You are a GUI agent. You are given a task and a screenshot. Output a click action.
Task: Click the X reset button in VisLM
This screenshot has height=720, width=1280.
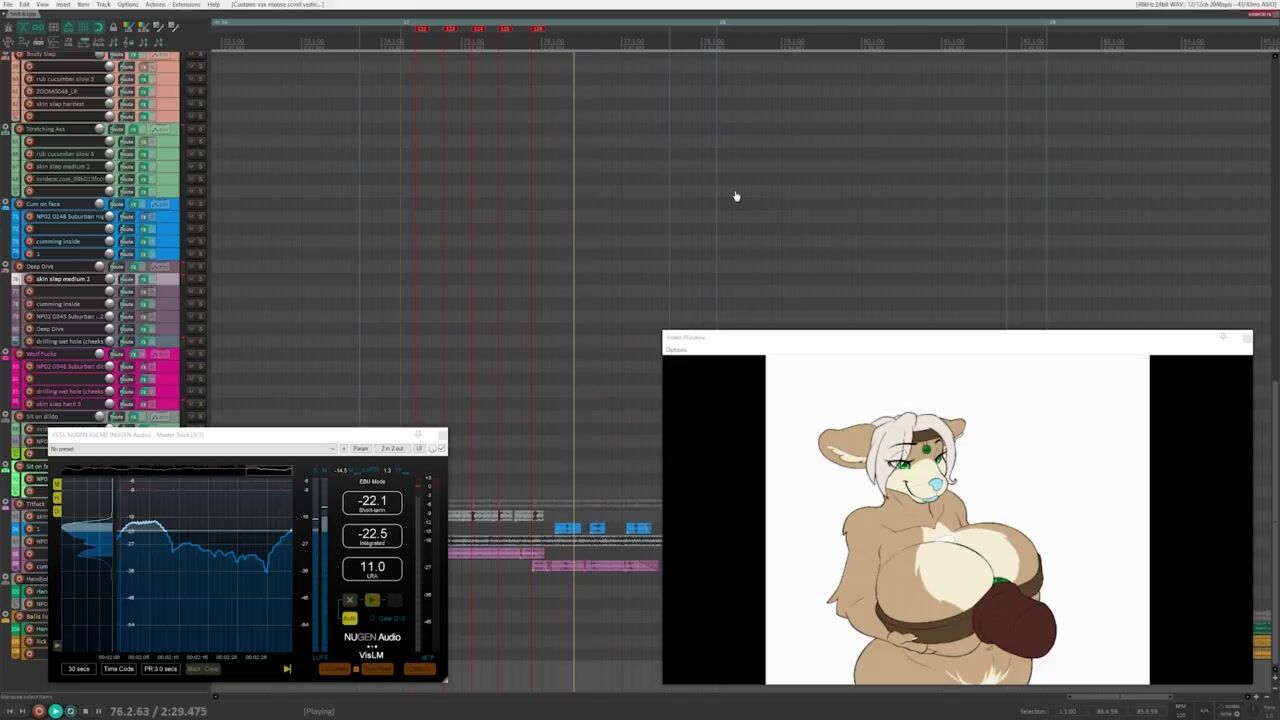pos(349,600)
